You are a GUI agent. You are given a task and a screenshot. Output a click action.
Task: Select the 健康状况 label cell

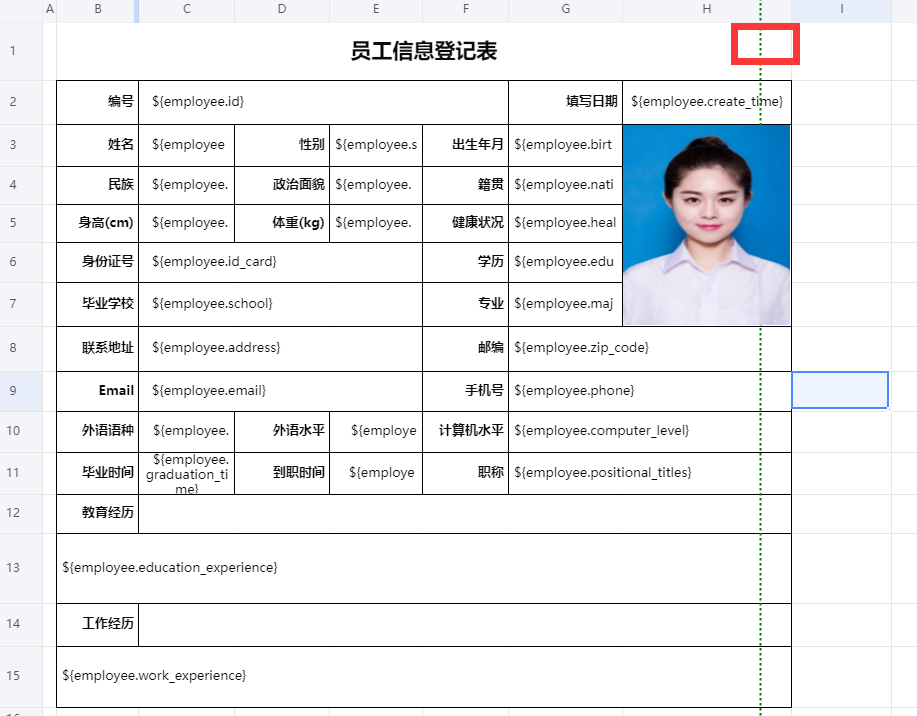coord(466,223)
